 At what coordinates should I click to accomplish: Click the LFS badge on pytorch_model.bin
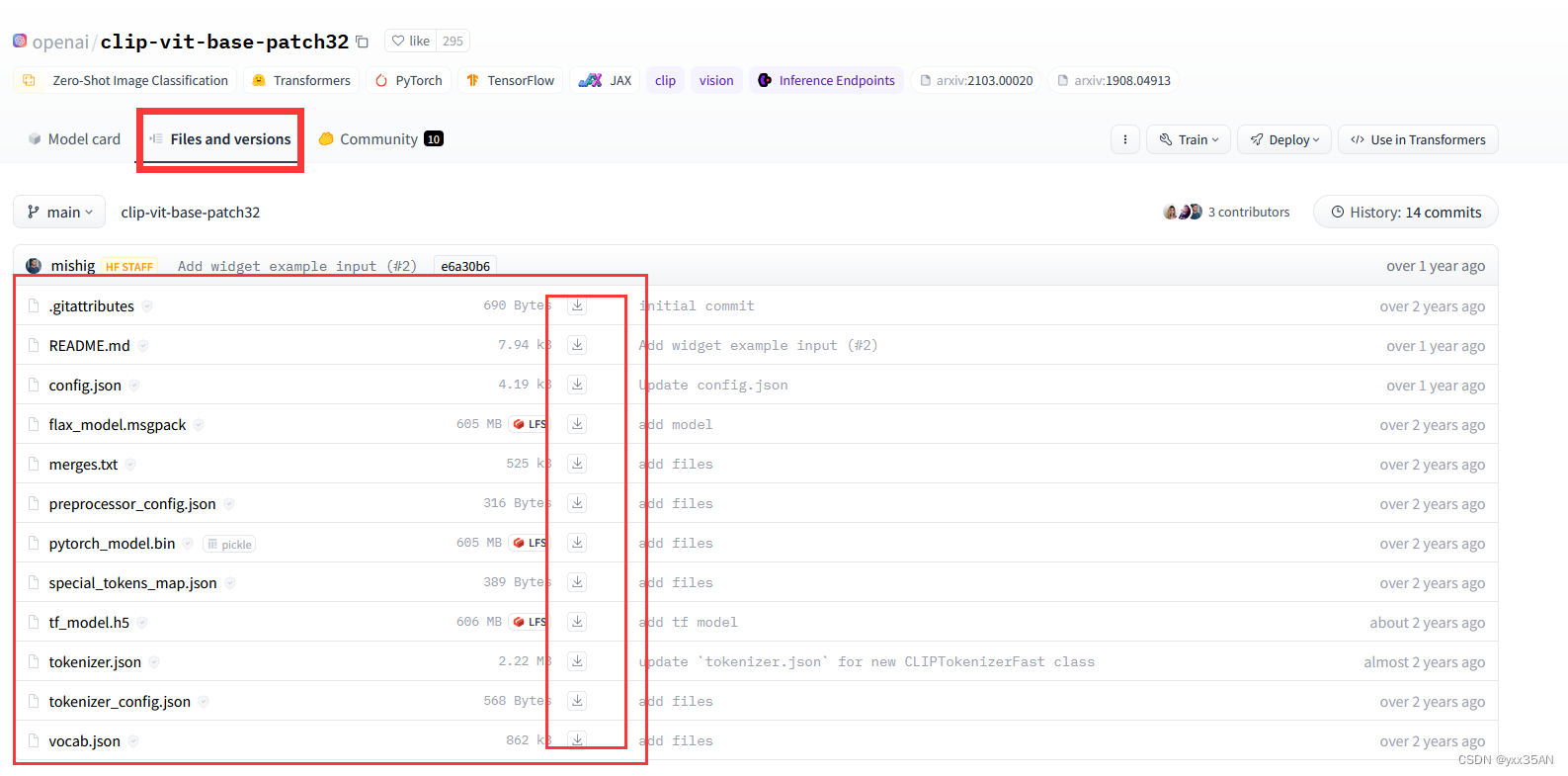click(x=530, y=543)
